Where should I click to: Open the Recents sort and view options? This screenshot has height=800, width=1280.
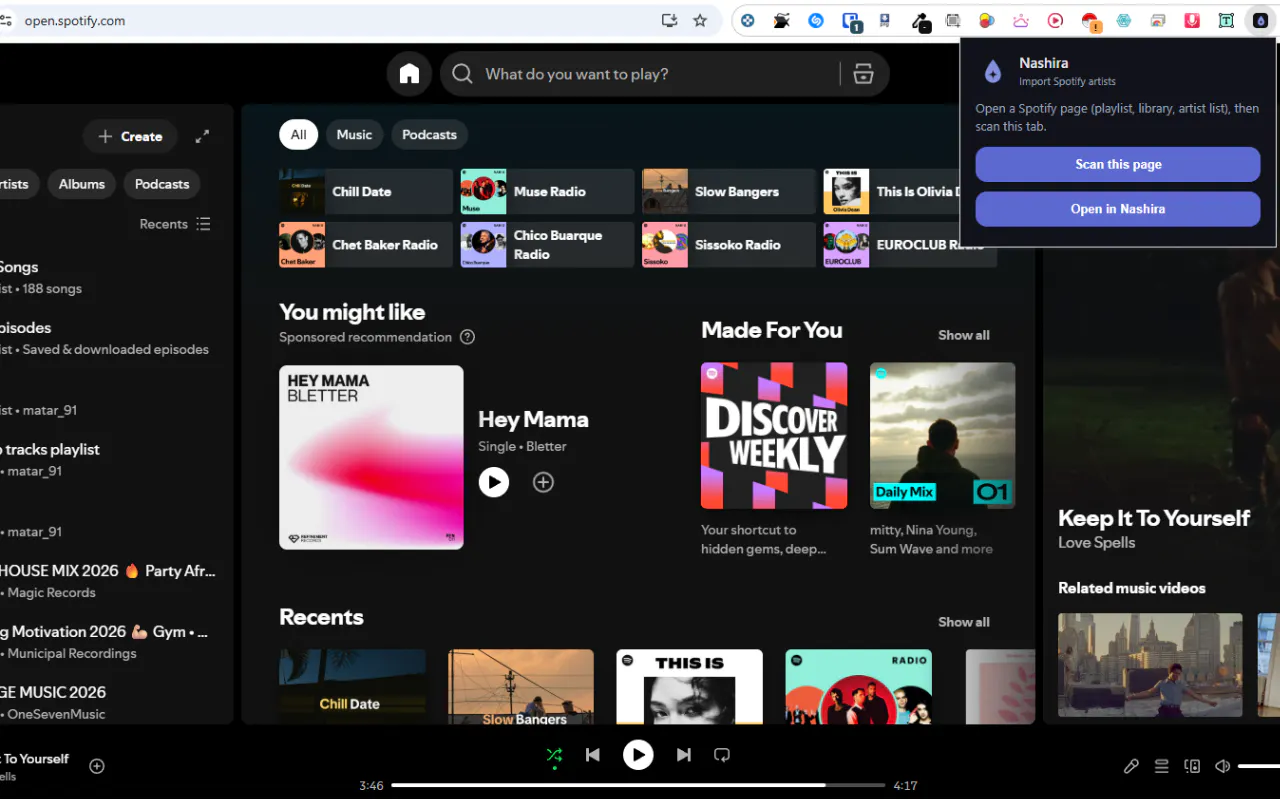tap(175, 224)
